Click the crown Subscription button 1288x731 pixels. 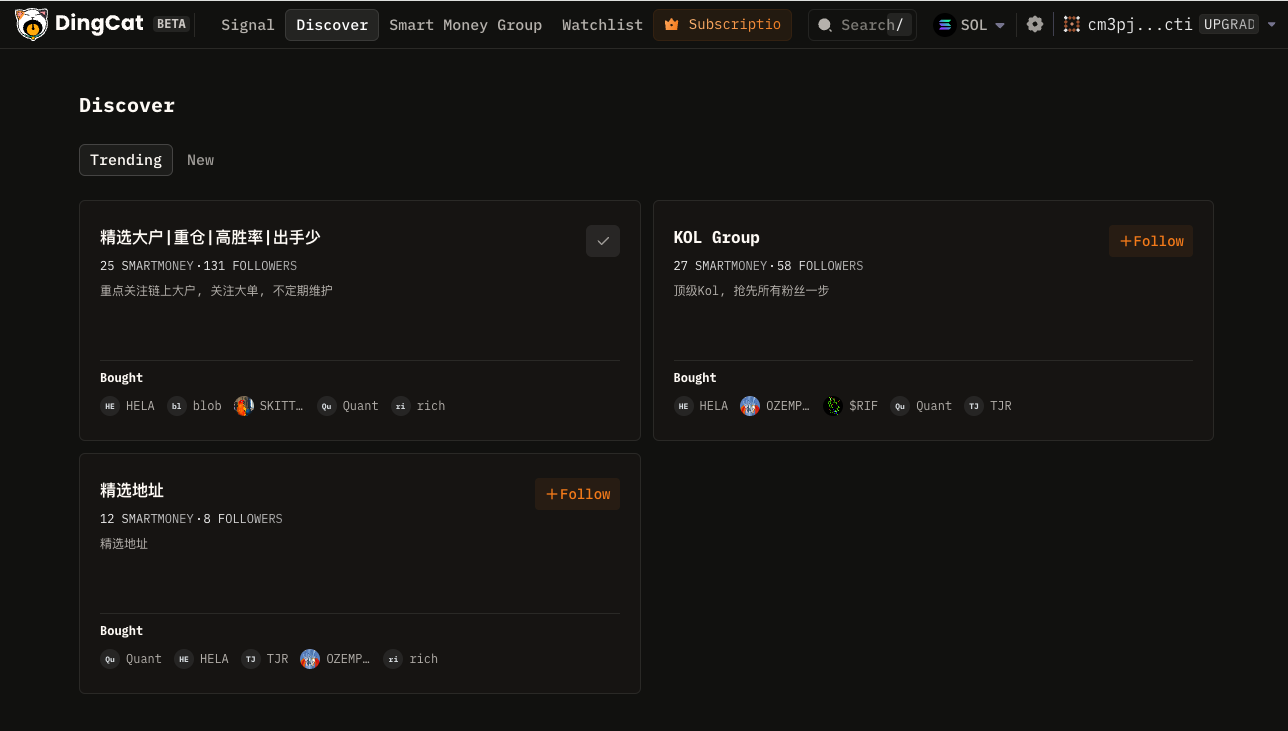[722, 25]
